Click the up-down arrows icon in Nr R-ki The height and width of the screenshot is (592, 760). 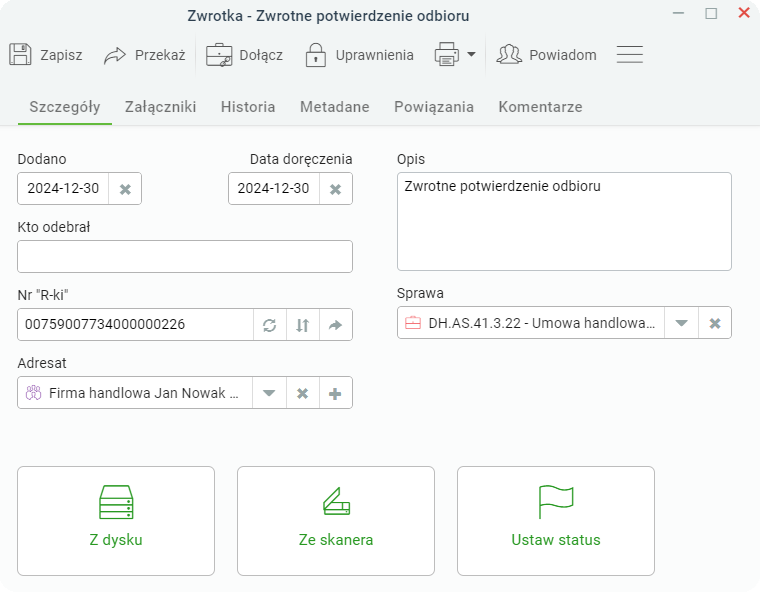click(x=302, y=325)
